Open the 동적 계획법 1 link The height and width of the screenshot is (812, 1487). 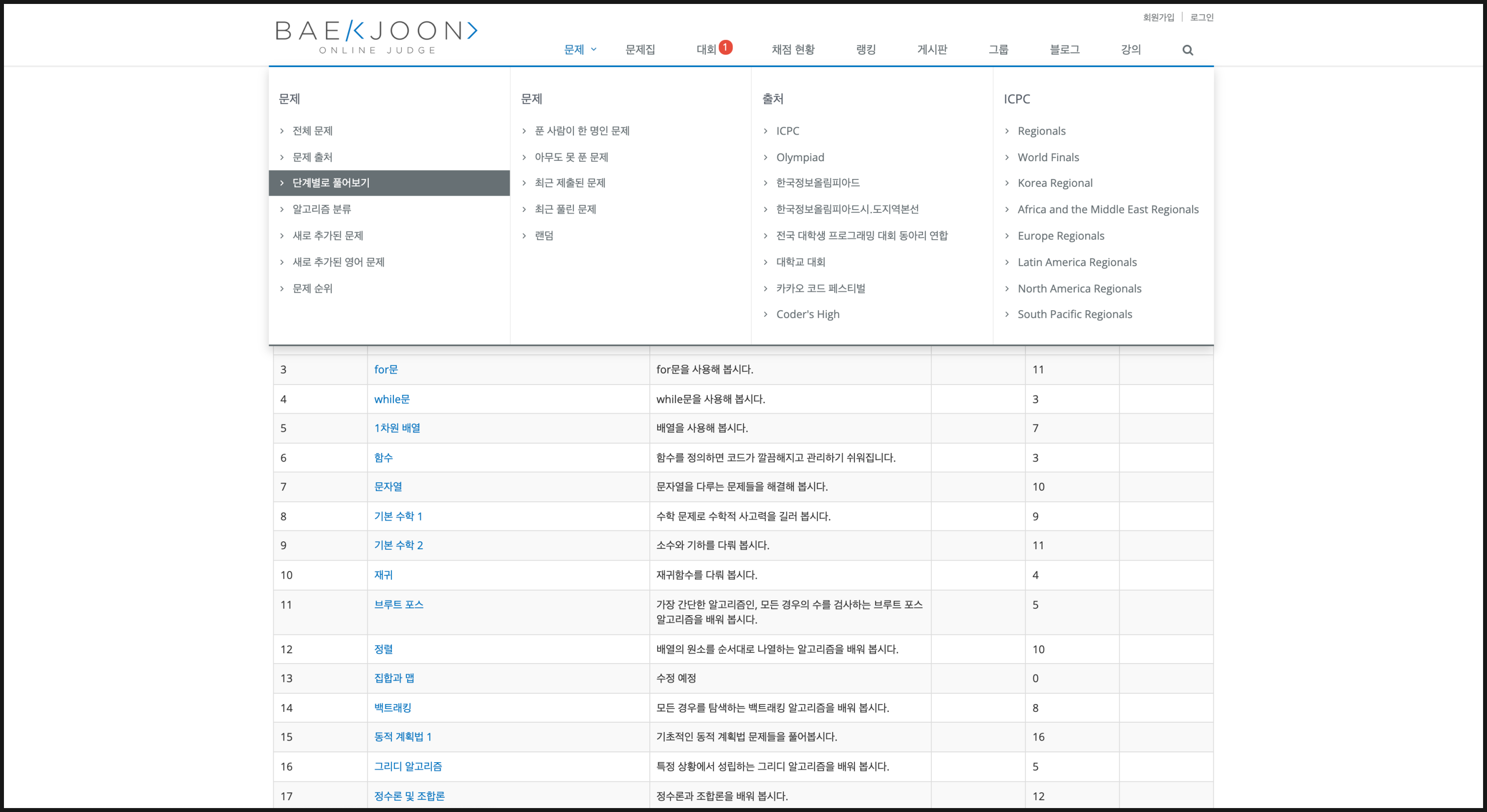402,737
